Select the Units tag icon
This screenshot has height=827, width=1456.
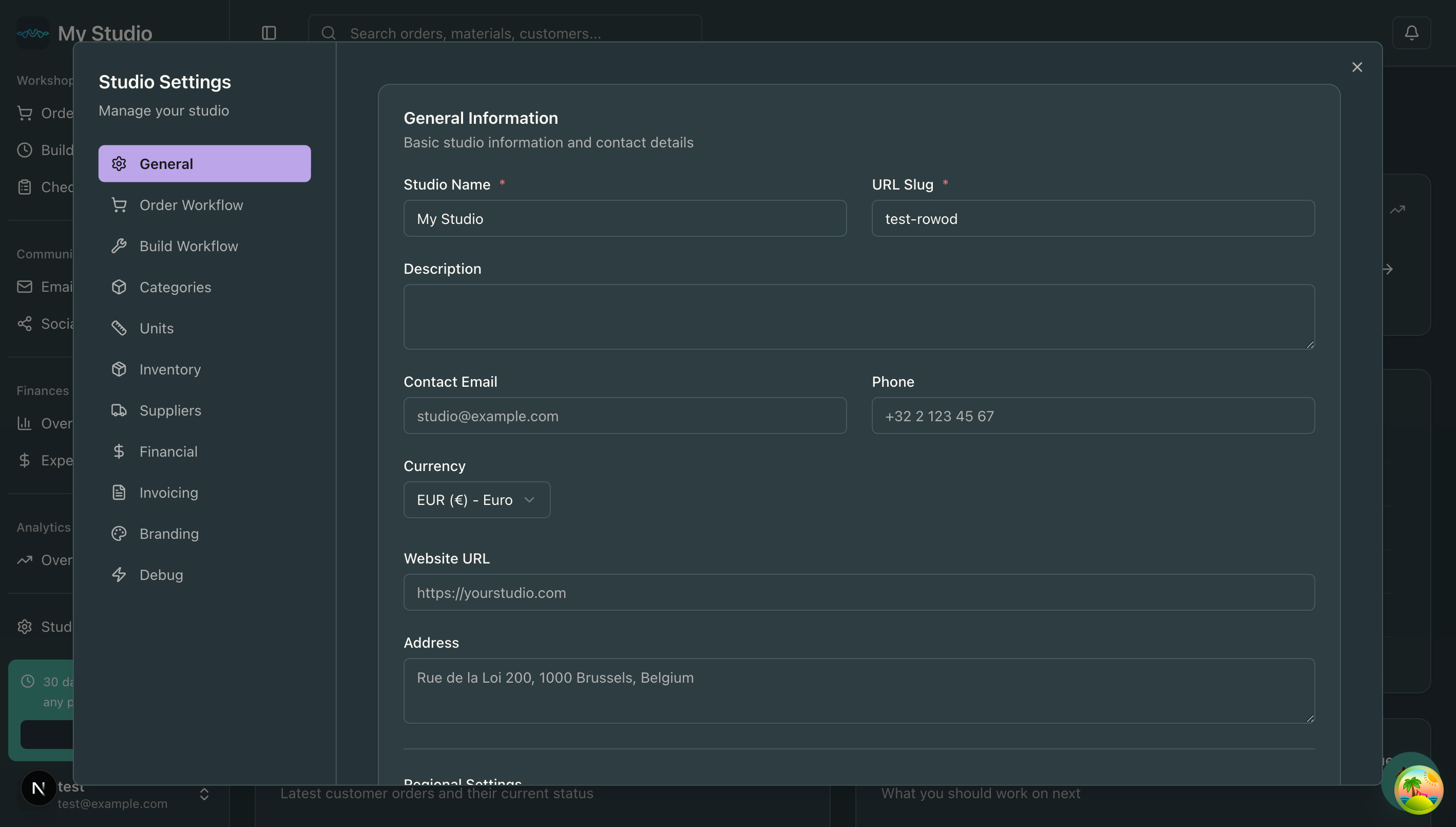coord(119,328)
